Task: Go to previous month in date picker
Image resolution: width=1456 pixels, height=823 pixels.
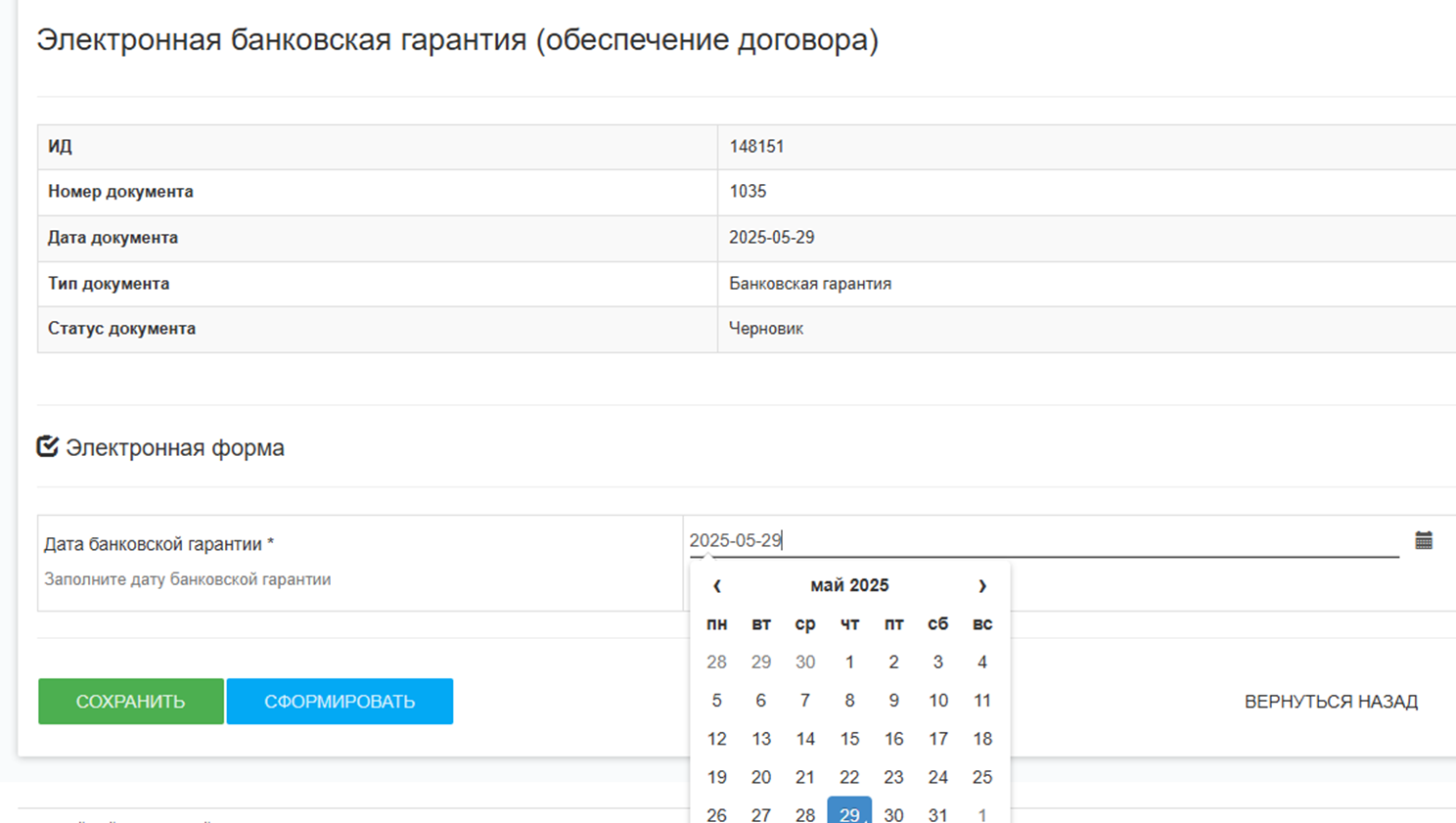Action: pyautogui.click(x=717, y=585)
